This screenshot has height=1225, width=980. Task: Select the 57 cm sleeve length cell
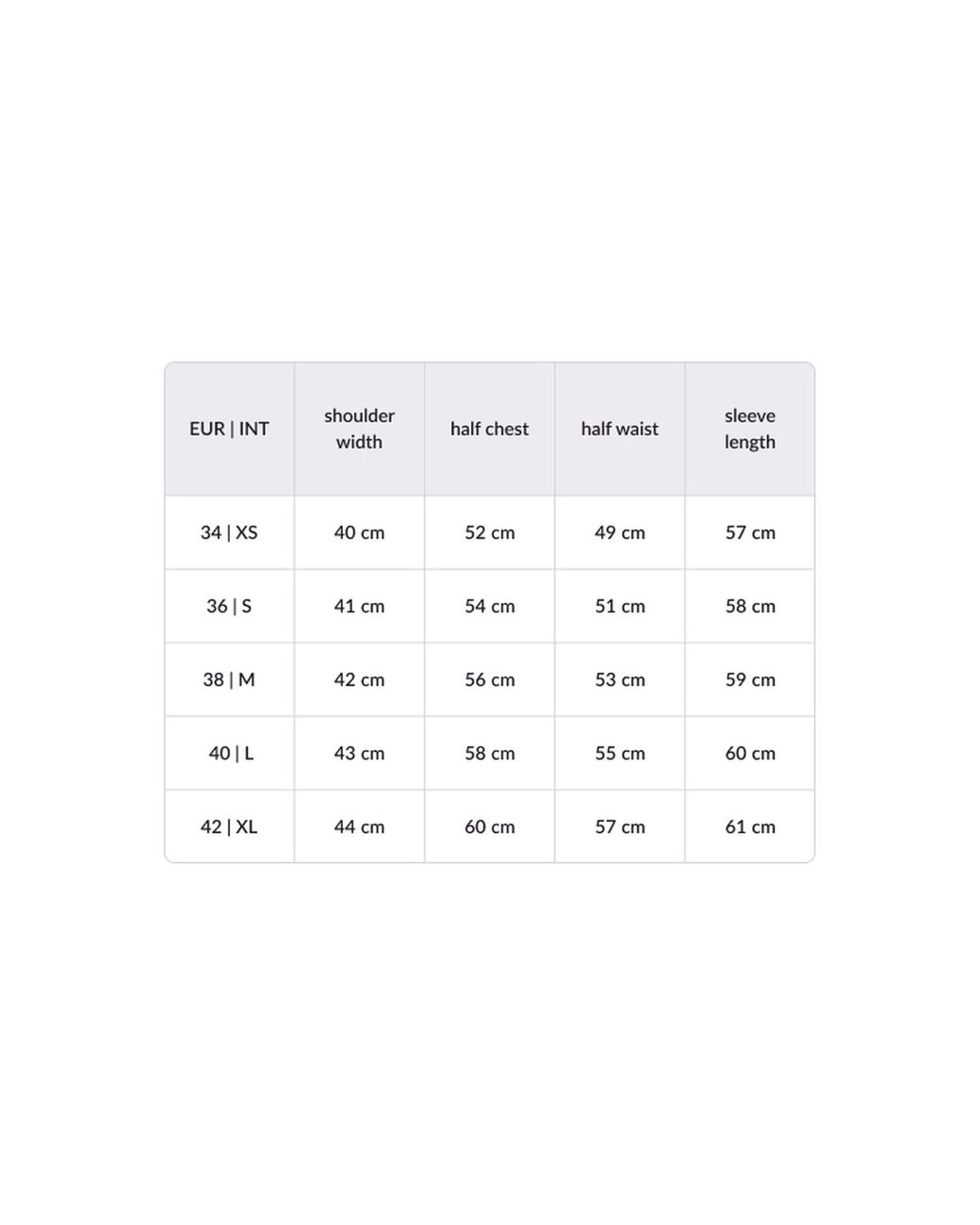pyautogui.click(x=749, y=532)
